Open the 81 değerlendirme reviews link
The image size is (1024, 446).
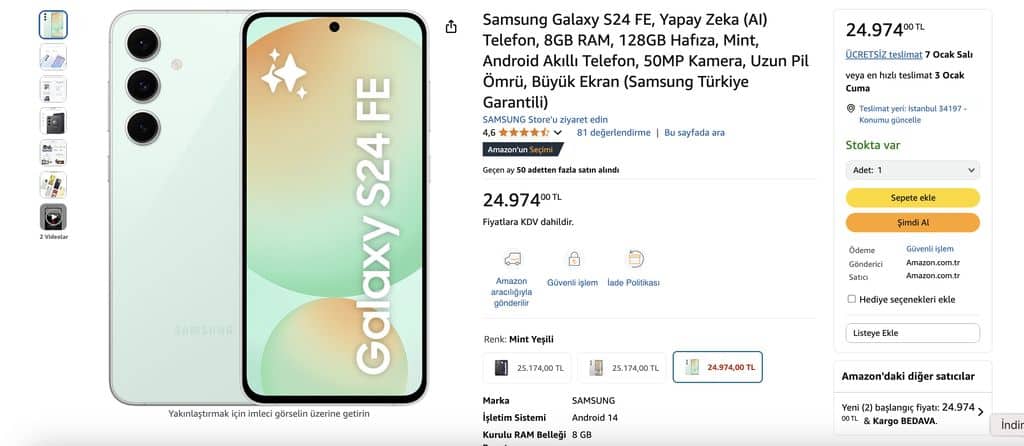614,133
